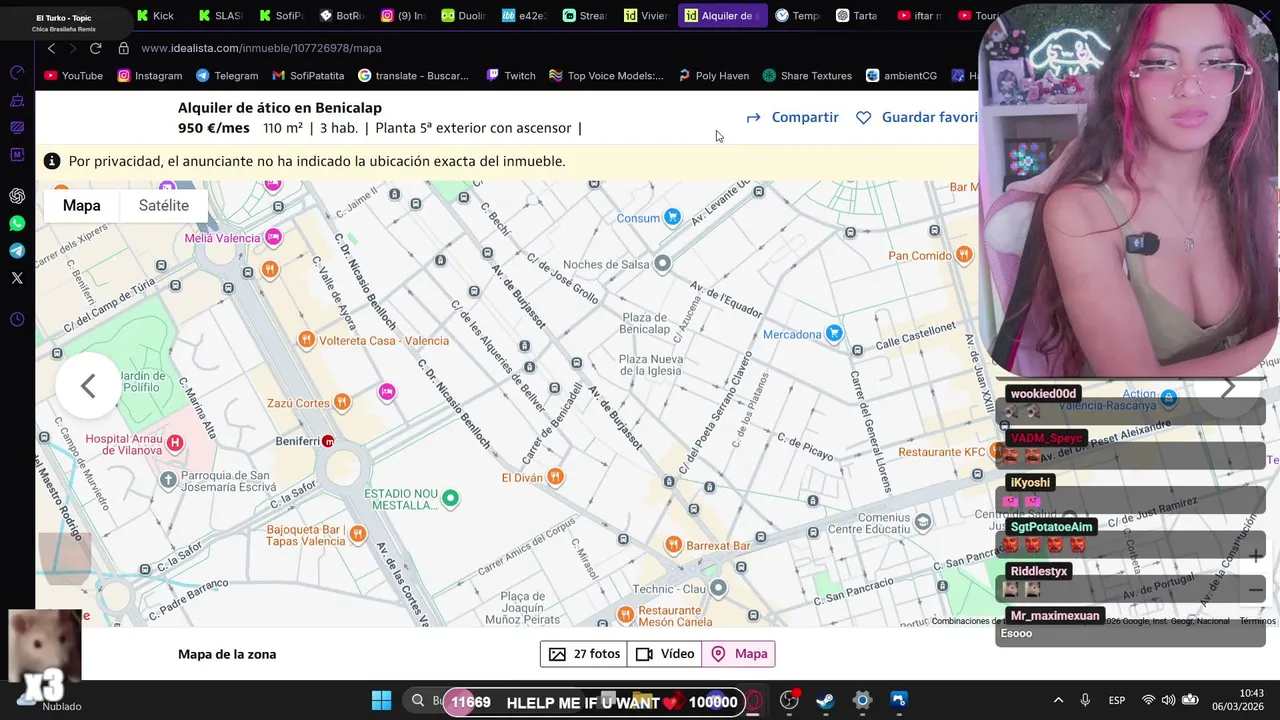This screenshot has height=720, width=1280.
Task: Switch to the Duolingo browser tab
Action: pyautogui.click(x=463, y=16)
